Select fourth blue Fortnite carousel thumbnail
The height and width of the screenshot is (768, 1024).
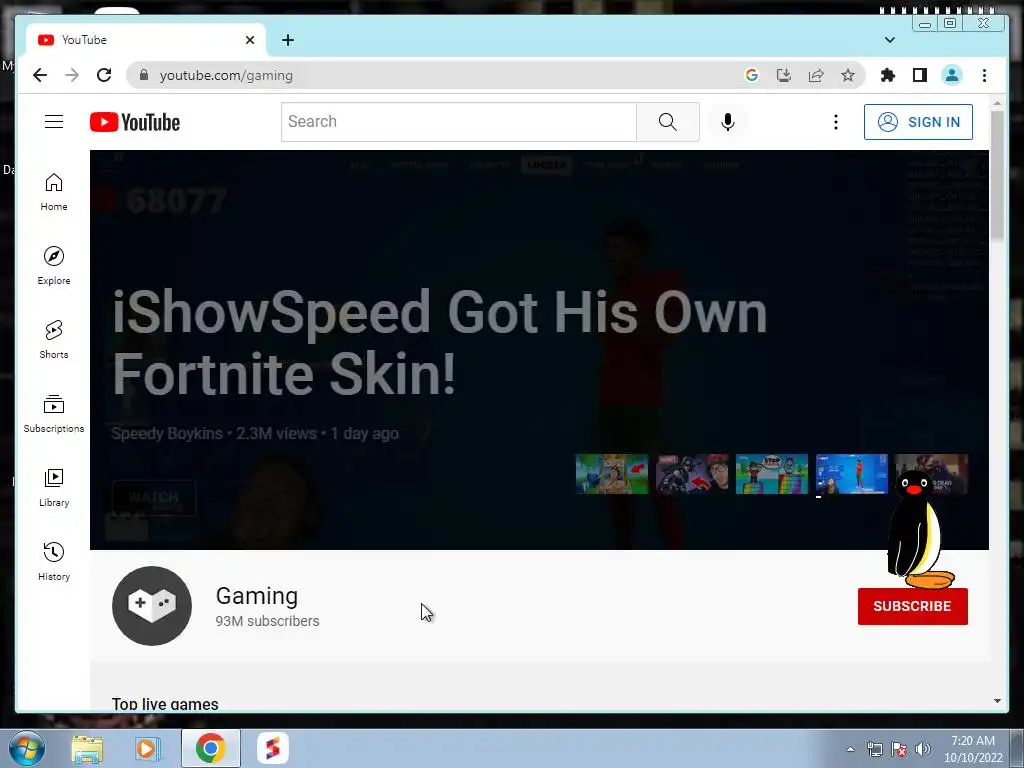point(852,474)
